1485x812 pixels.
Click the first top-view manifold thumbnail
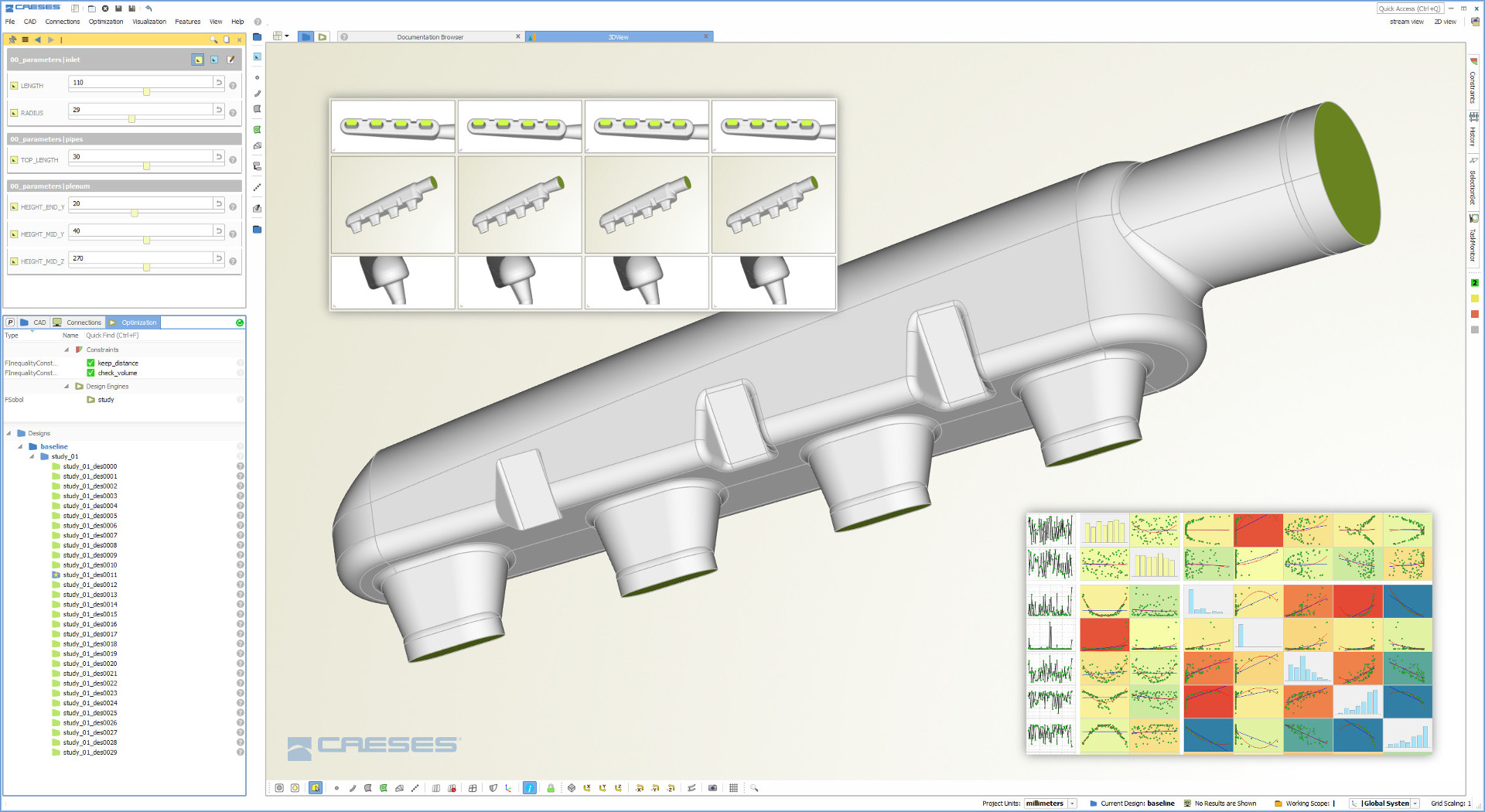coord(393,127)
